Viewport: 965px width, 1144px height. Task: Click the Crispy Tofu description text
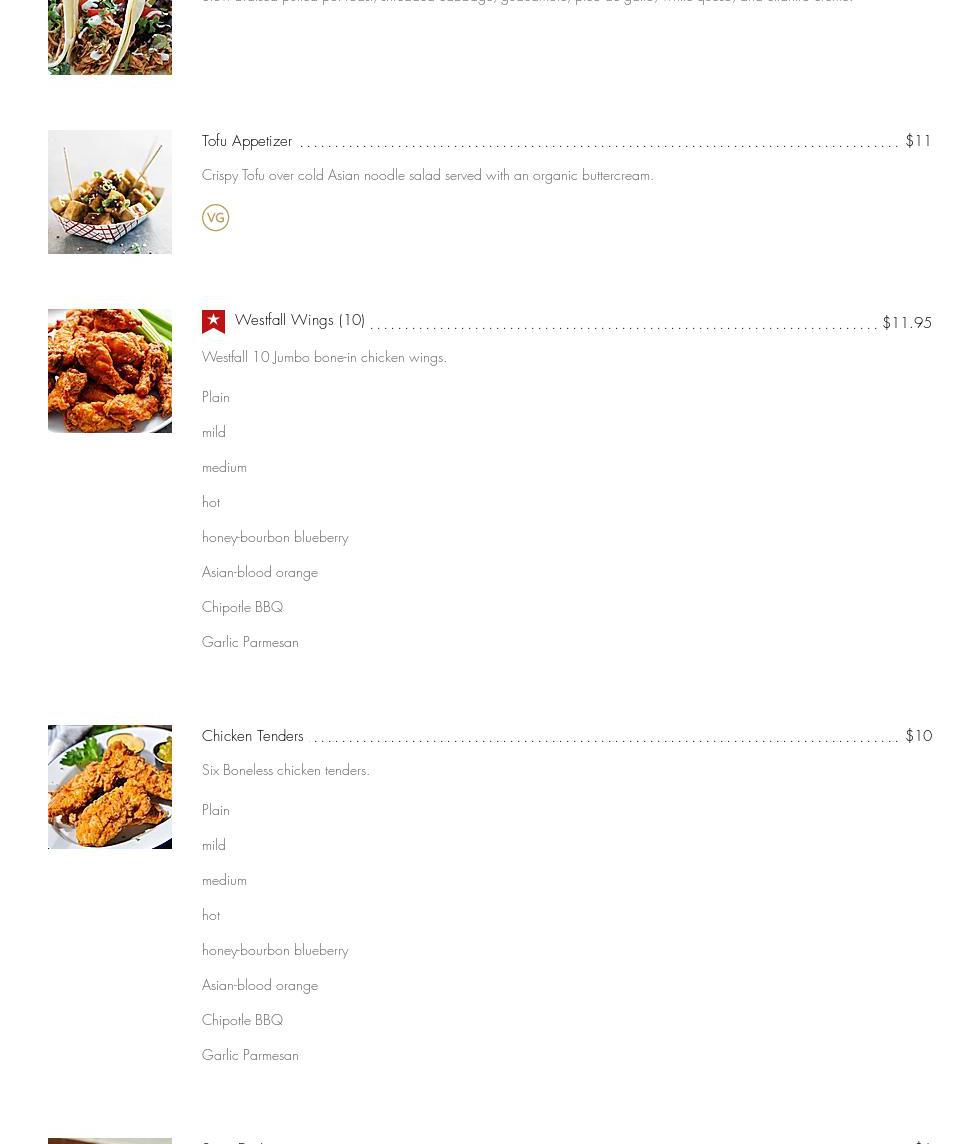click(427, 175)
